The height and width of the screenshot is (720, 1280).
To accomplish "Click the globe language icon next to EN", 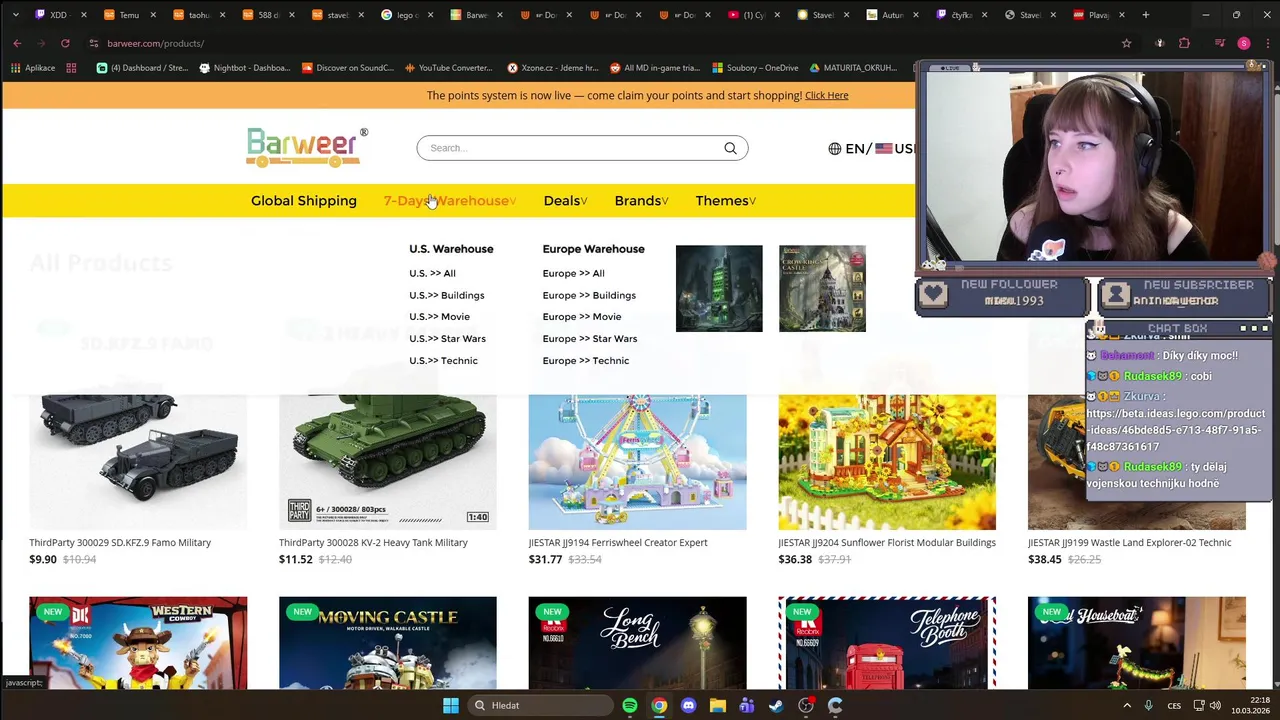I will click(x=834, y=148).
